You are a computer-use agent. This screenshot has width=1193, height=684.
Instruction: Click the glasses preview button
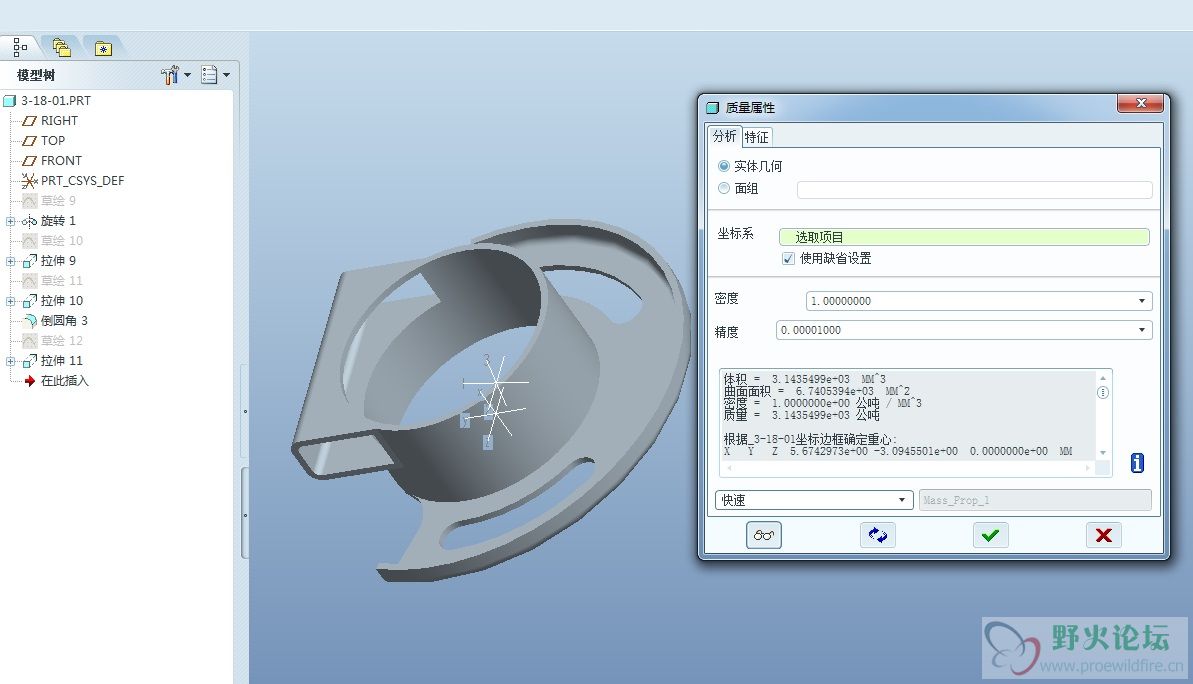click(764, 536)
